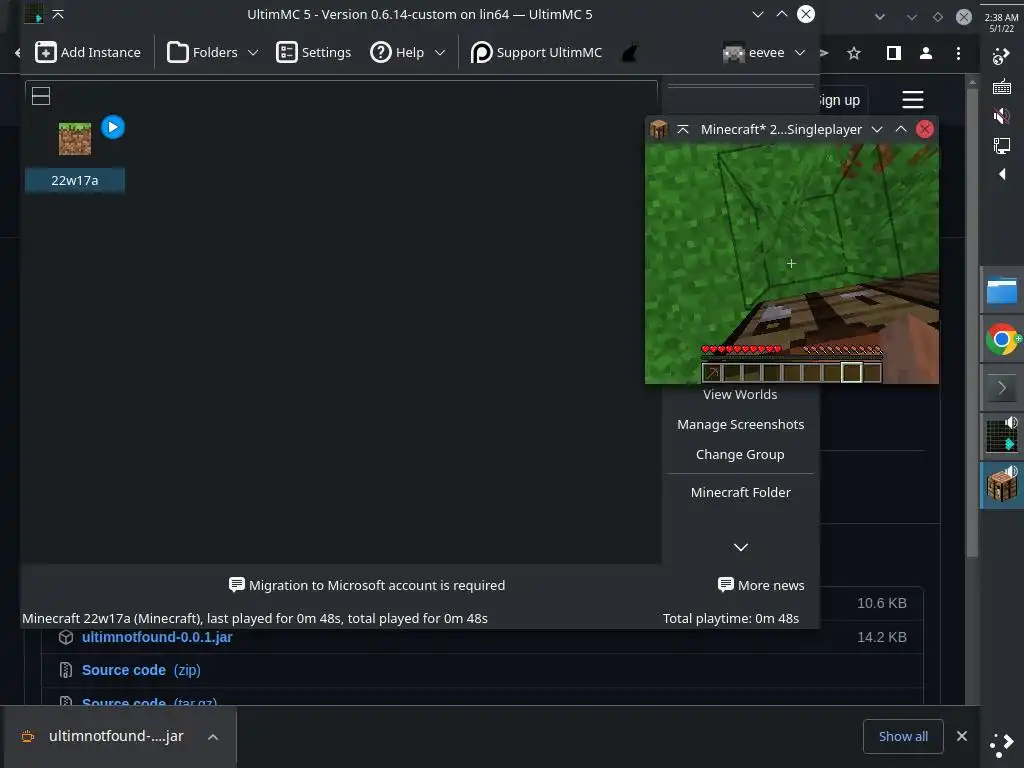Select the 22w17a instance label
This screenshot has height=768, width=1024.
point(75,180)
